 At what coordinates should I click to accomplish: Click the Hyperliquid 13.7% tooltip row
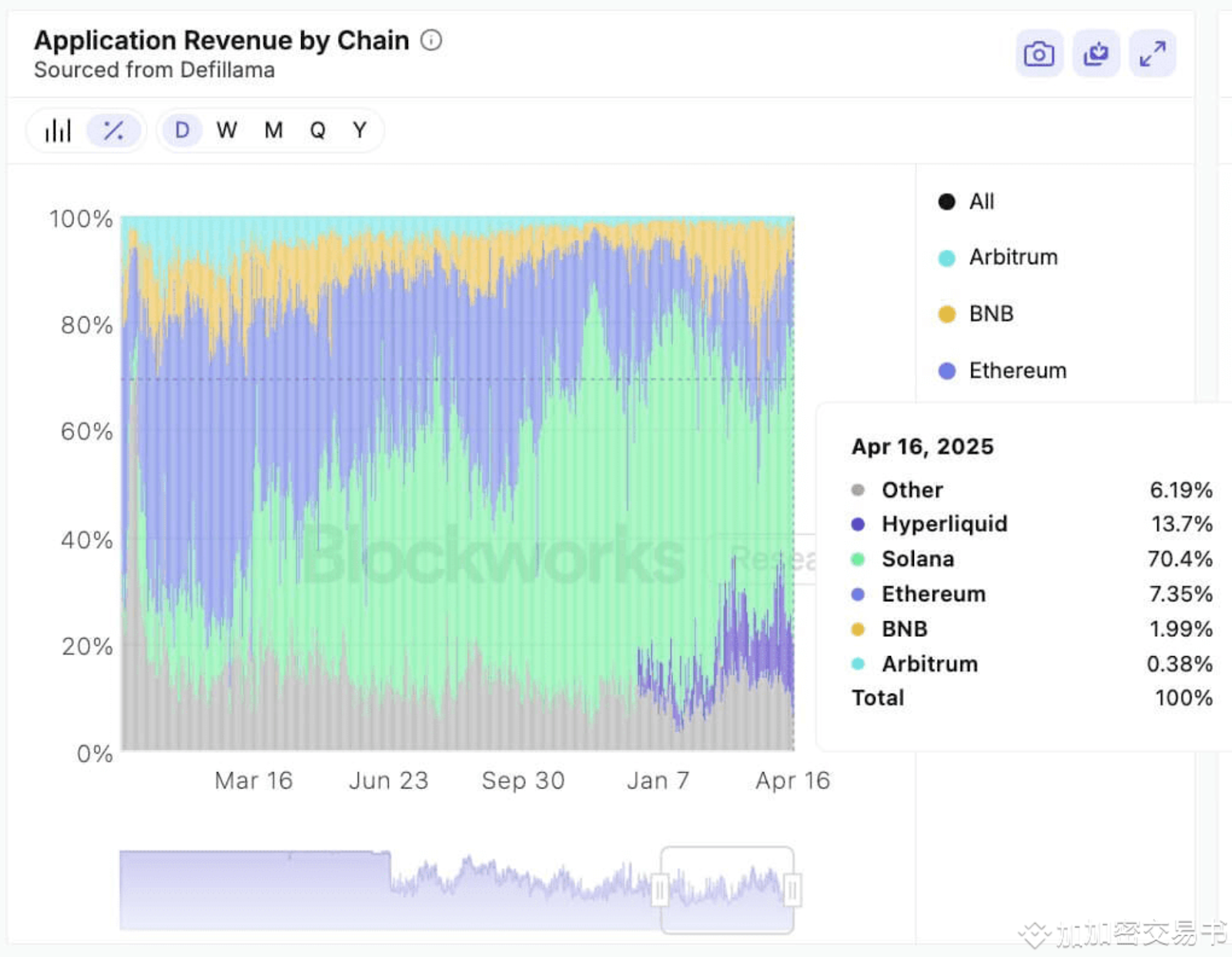point(1032,524)
